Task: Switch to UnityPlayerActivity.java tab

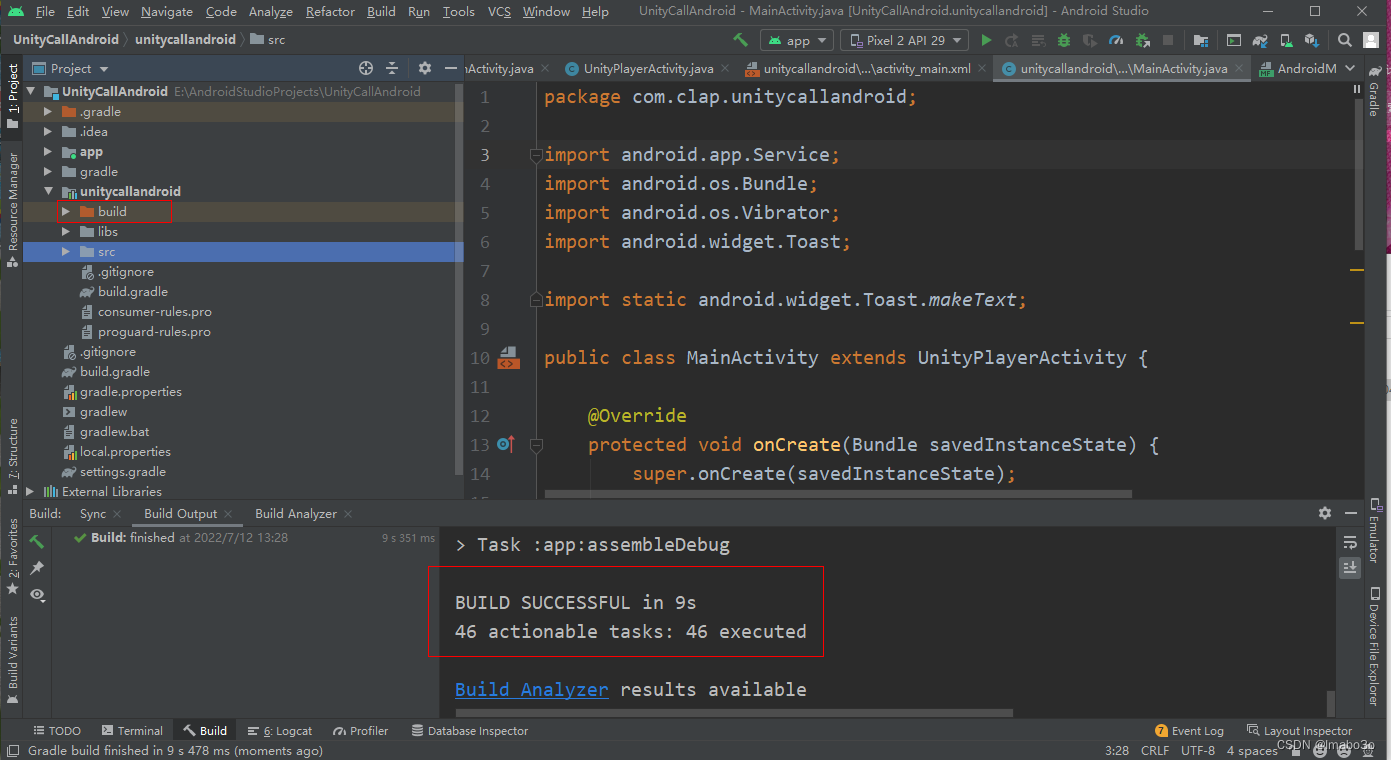Action: tap(648, 69)
